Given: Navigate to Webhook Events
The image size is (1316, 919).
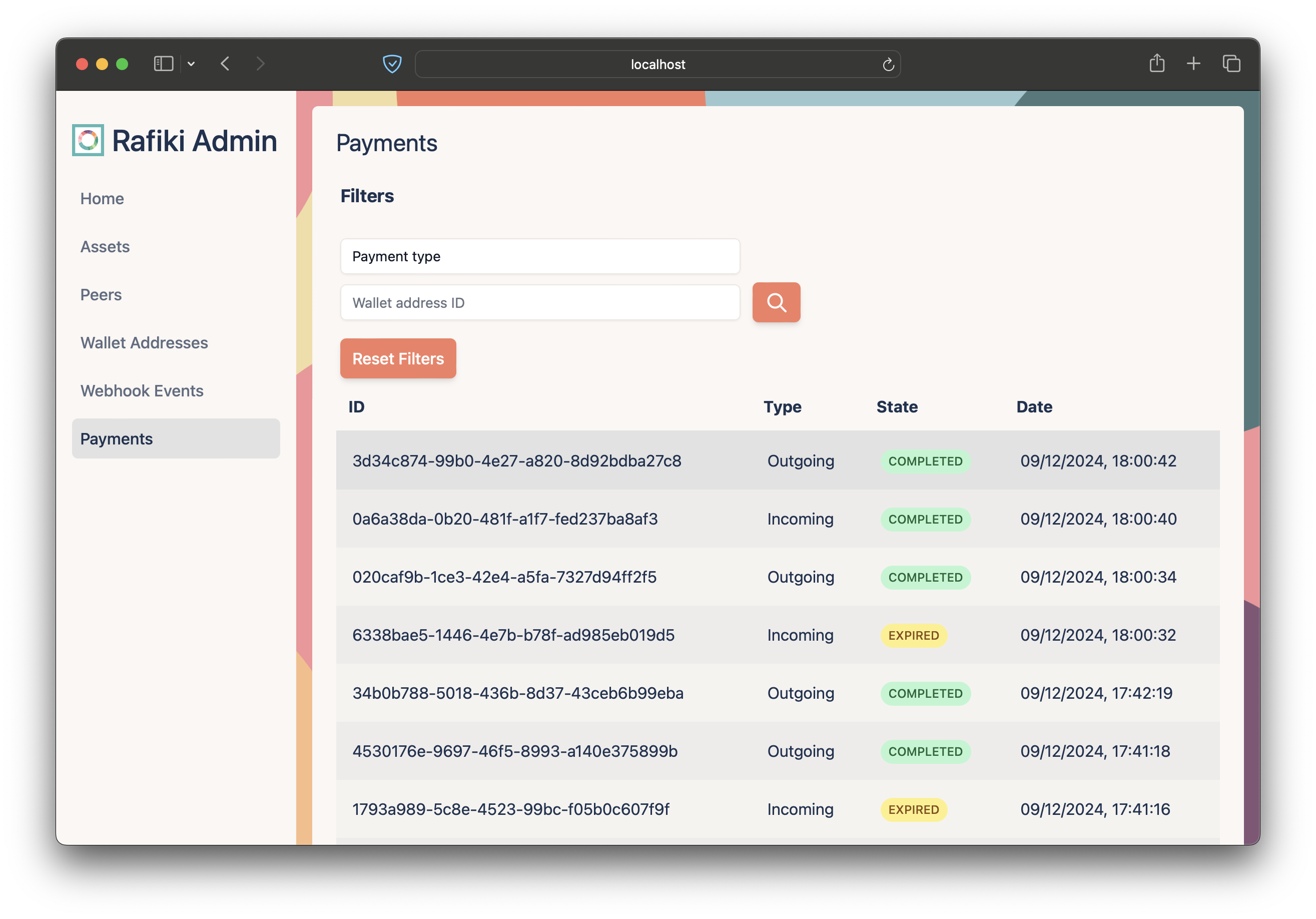Looking at the screenshot, I should [x=142, y=390].
